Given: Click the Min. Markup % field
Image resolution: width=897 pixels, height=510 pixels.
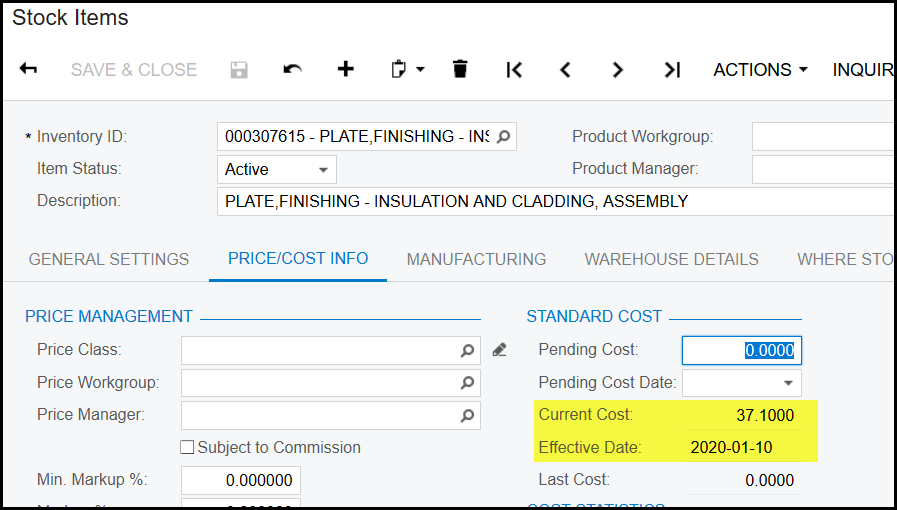Looking at the screenshot, I should click(240, 480).
